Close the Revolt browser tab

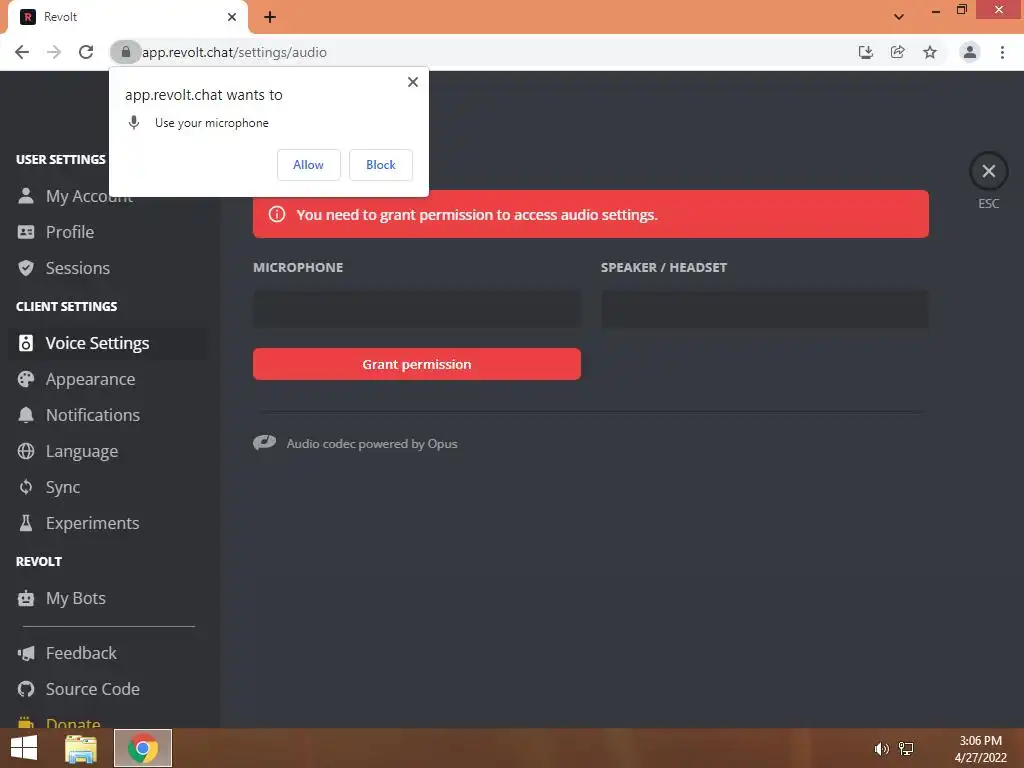[232, 17]
